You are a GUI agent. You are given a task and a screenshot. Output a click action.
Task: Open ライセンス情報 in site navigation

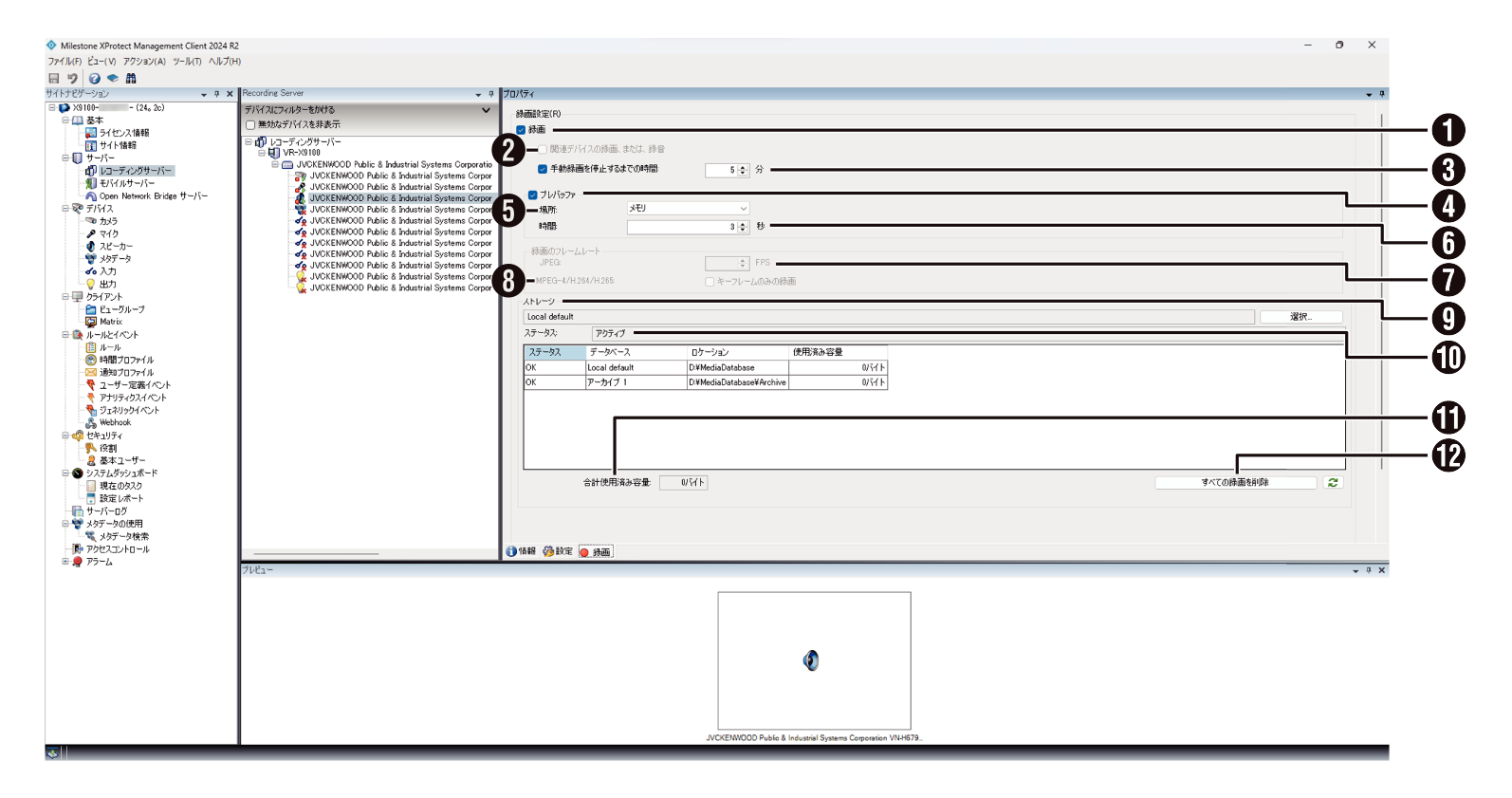point(124,133)
